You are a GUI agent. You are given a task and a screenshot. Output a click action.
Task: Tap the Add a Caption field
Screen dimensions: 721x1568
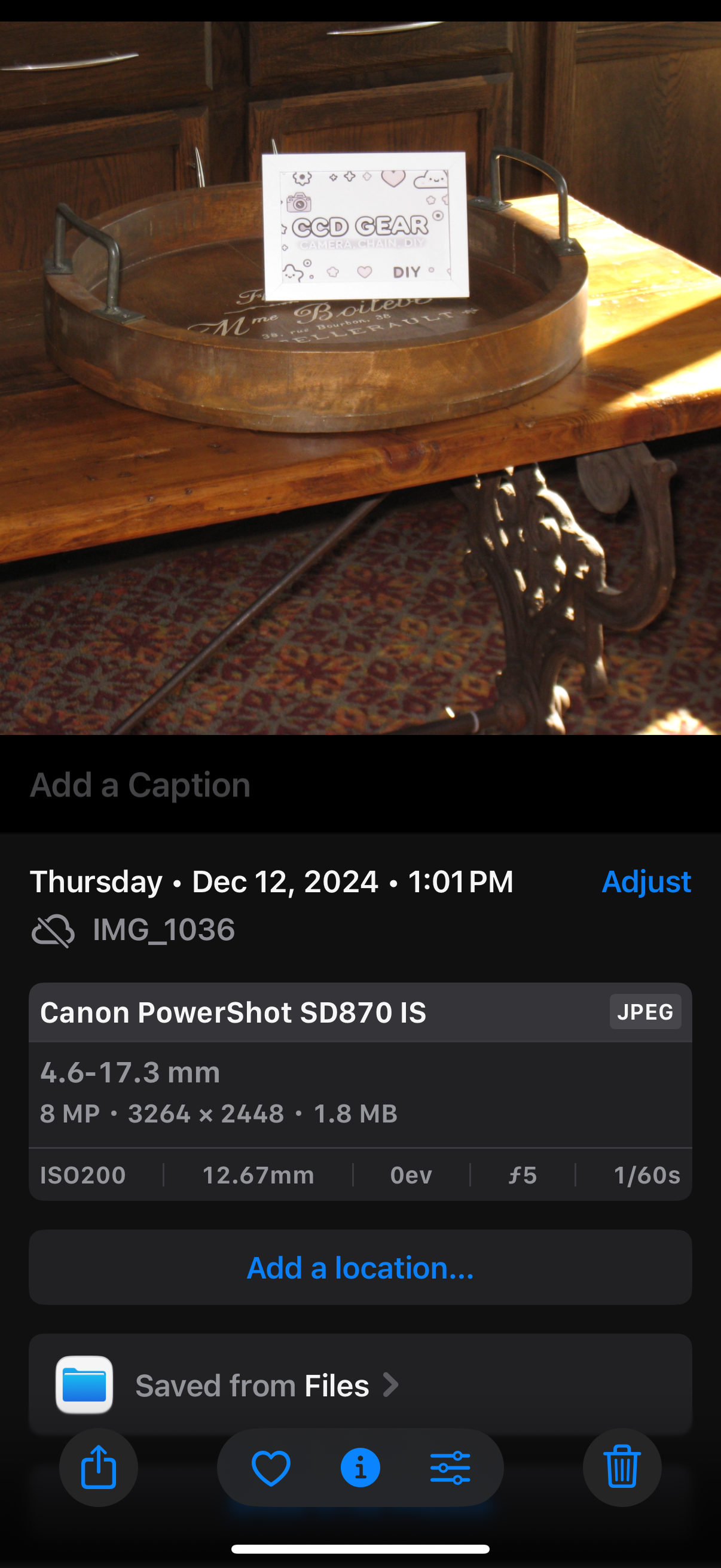click(x=140, y=785)
